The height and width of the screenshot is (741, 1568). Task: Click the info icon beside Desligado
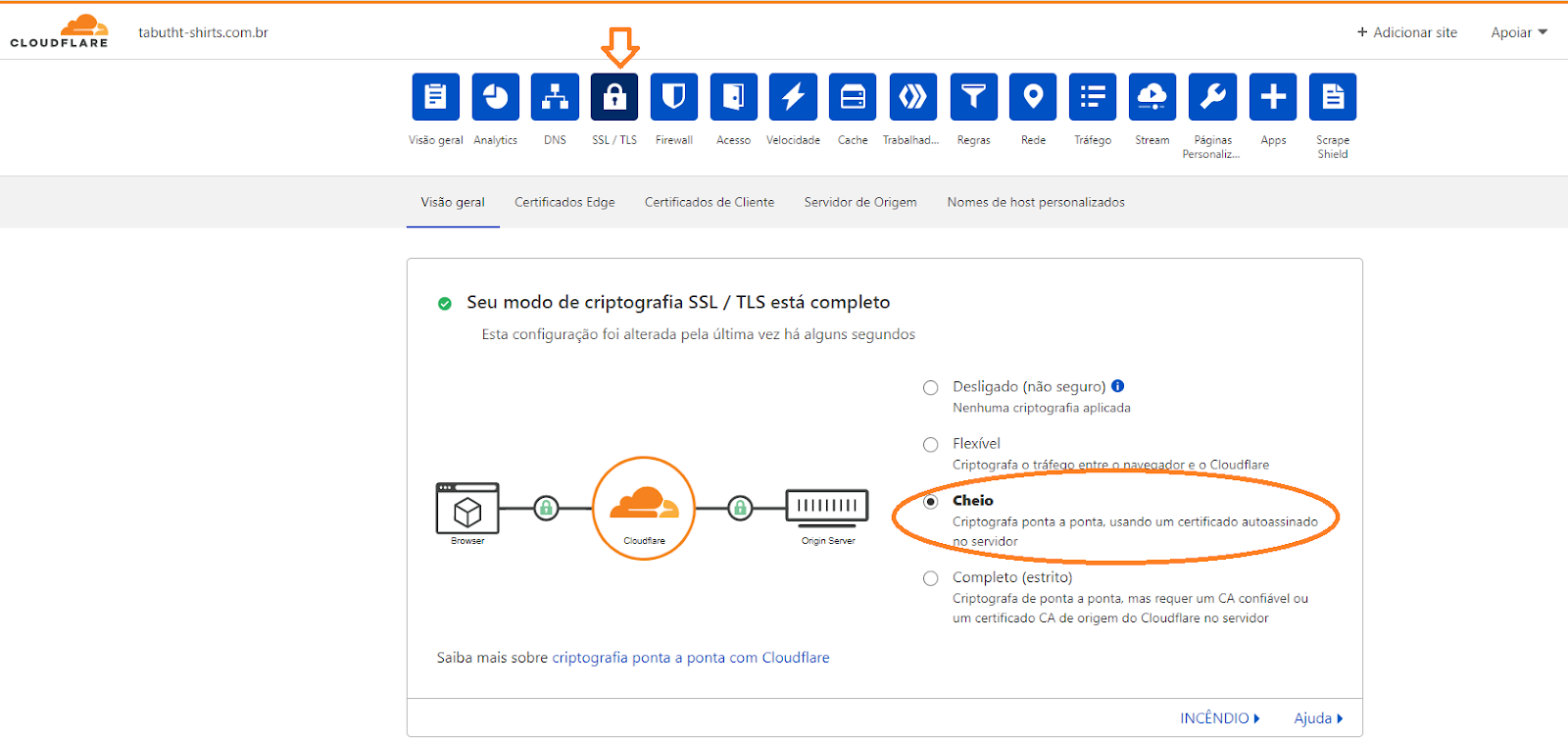1118,386
